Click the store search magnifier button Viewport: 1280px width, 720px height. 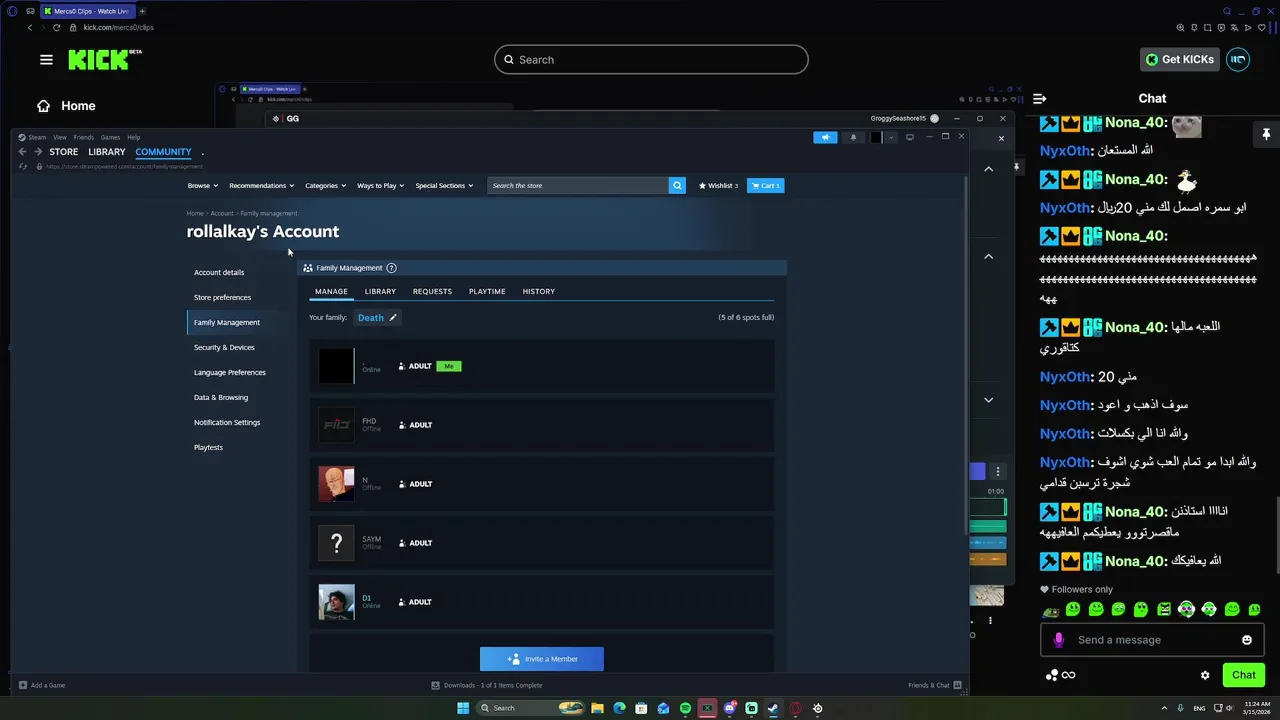[677, 185]
